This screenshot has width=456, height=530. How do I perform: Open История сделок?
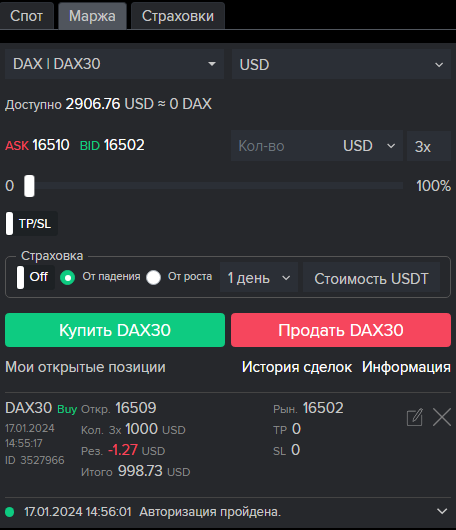coord(297,367)
